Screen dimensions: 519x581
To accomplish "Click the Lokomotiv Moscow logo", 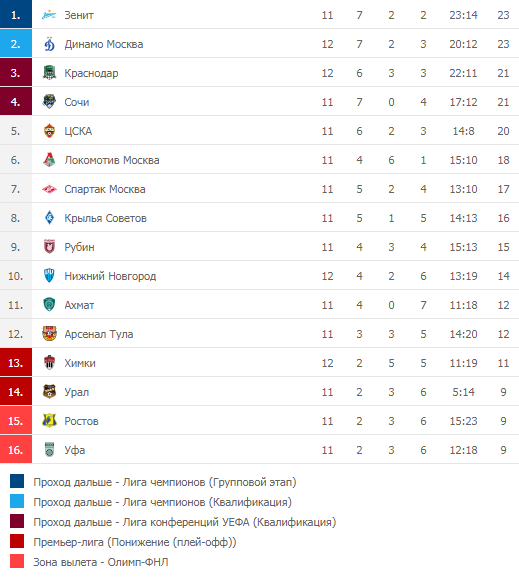I will click(49, 160).
